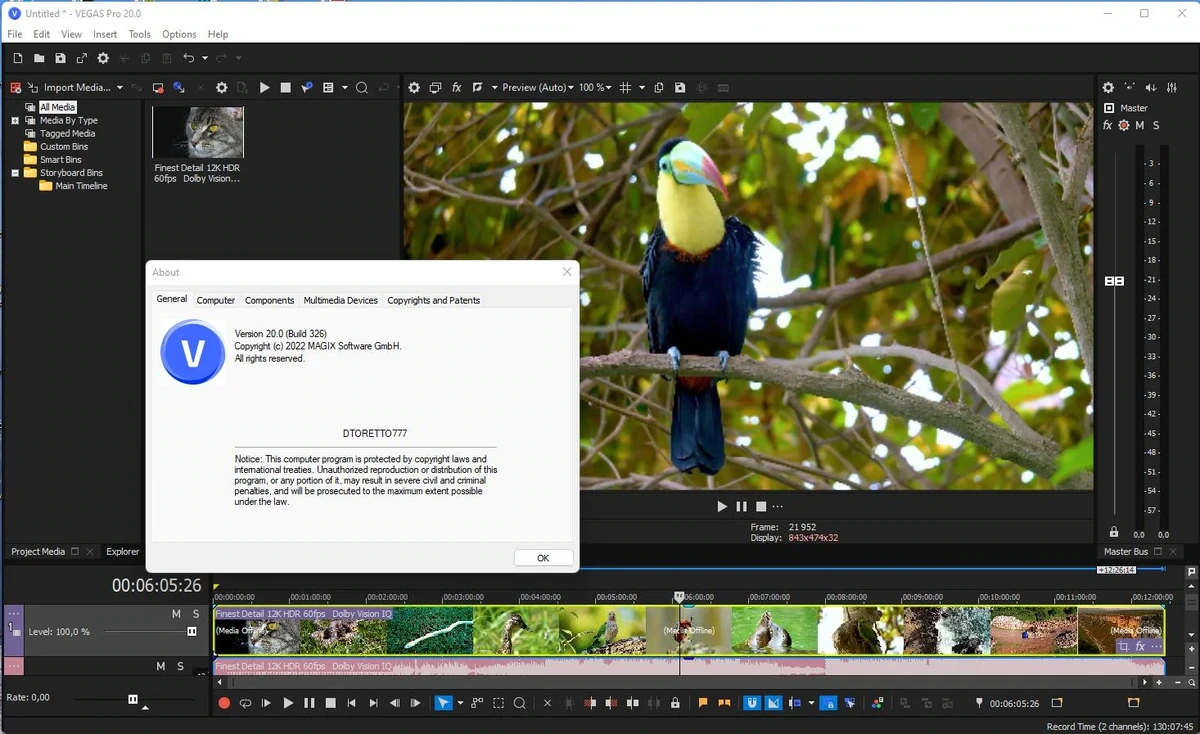Click OK in the About dialog

click(543, 558)
